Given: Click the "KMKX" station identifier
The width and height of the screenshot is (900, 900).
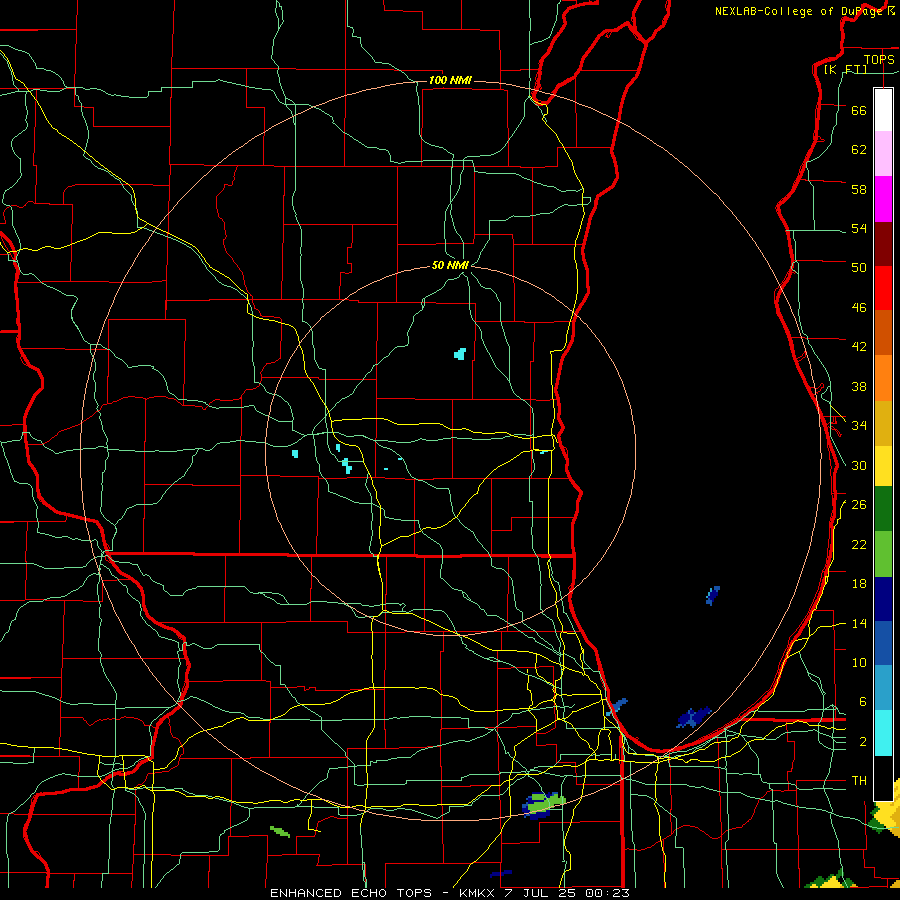Looking at the screenshot, I should click(477, 893).
